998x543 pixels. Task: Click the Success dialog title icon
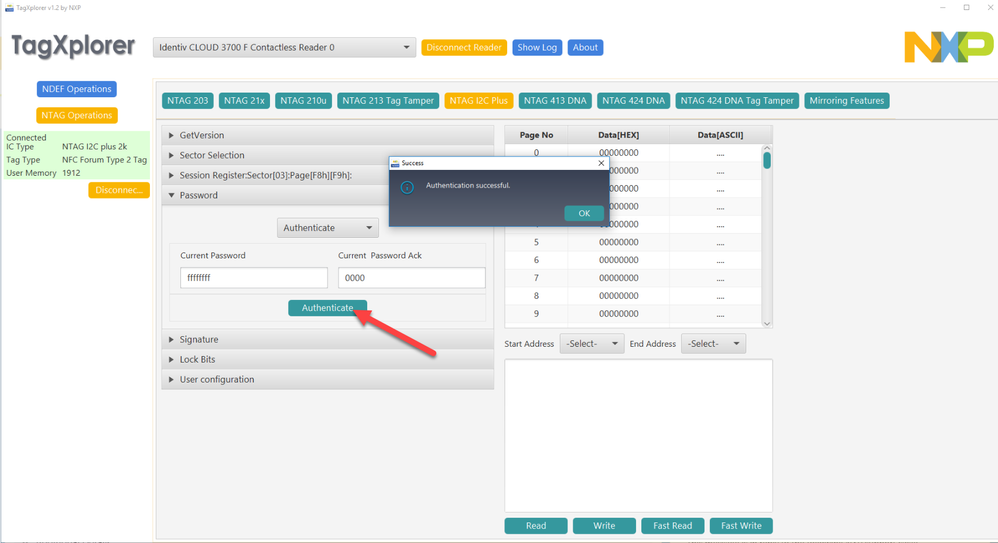[x=395, y=164]
